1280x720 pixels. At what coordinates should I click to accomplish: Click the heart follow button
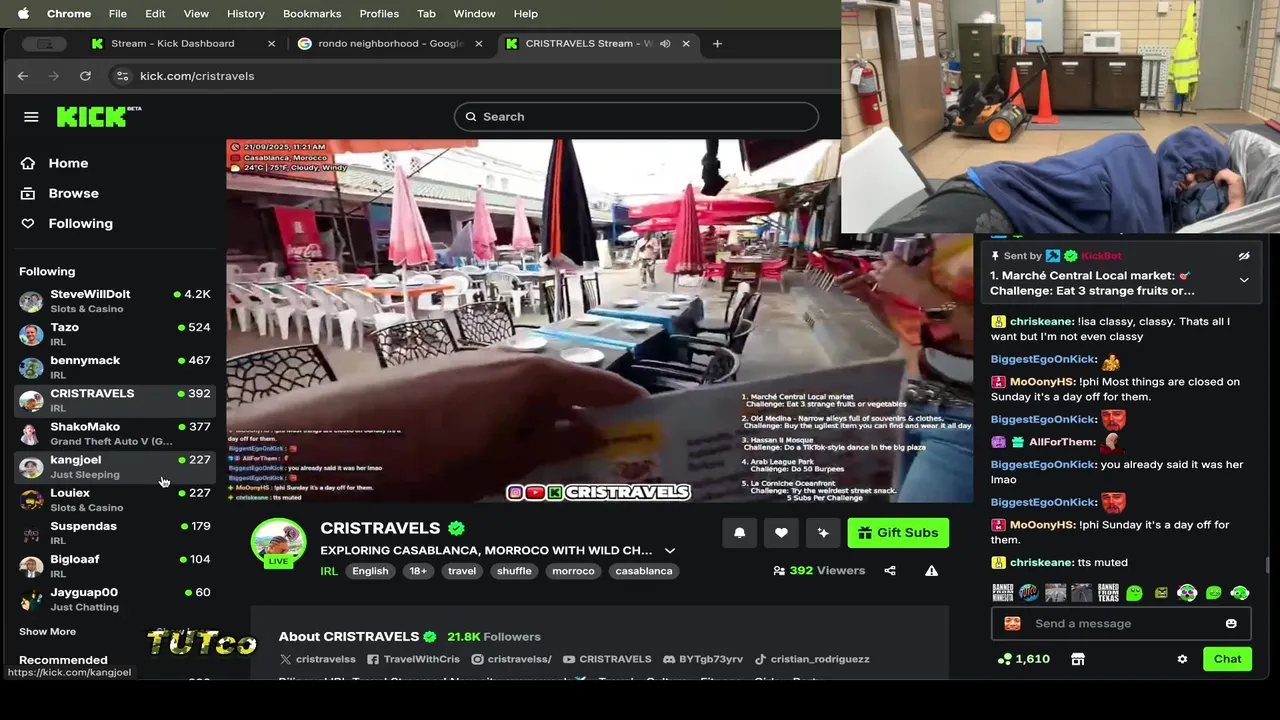tap(781, 533)
